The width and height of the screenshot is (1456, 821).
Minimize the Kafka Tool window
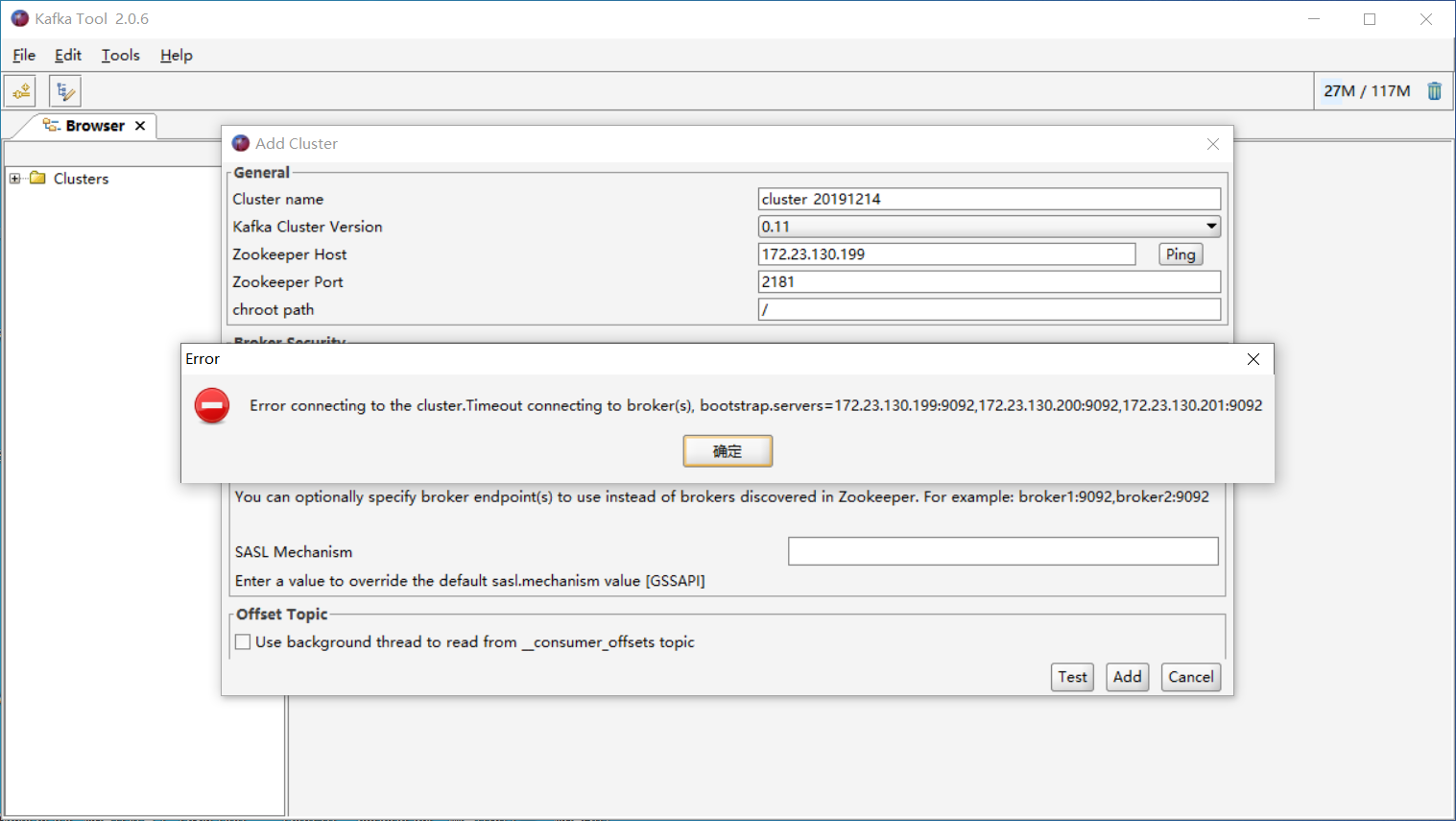1314,19
